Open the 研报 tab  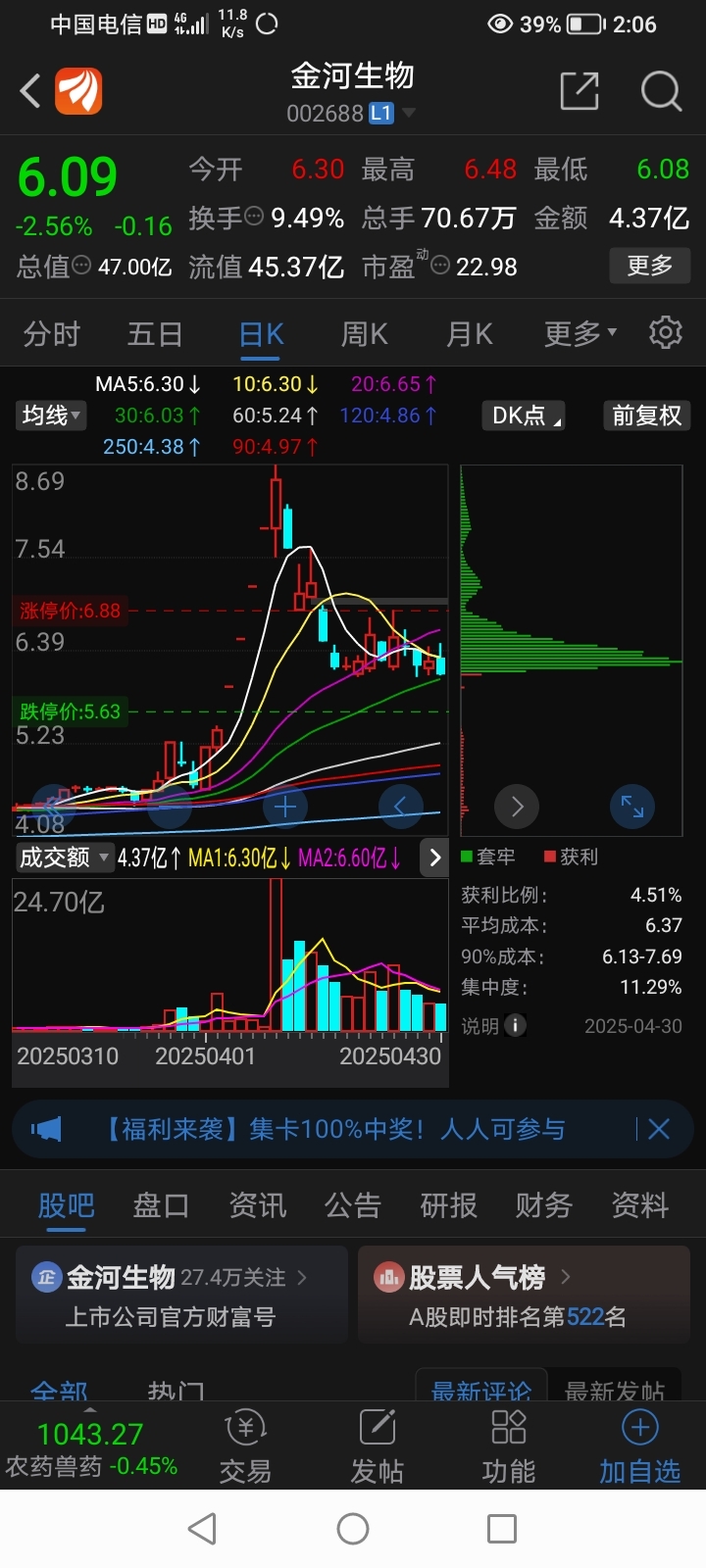point(449,1204)
